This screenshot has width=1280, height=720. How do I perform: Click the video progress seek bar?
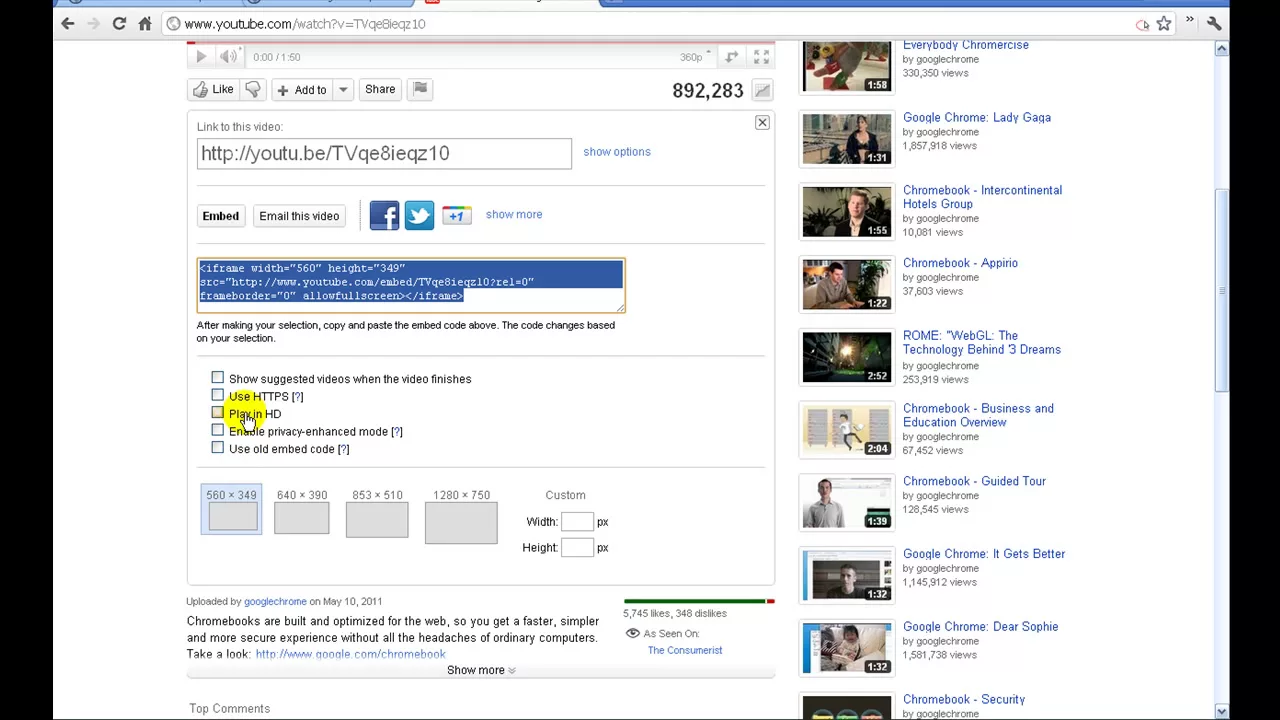[x=480, y=43]
